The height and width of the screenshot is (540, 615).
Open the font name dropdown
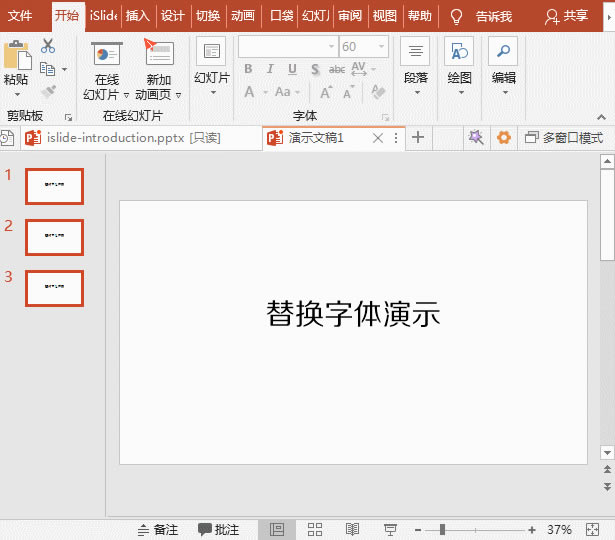click(331, 47)
